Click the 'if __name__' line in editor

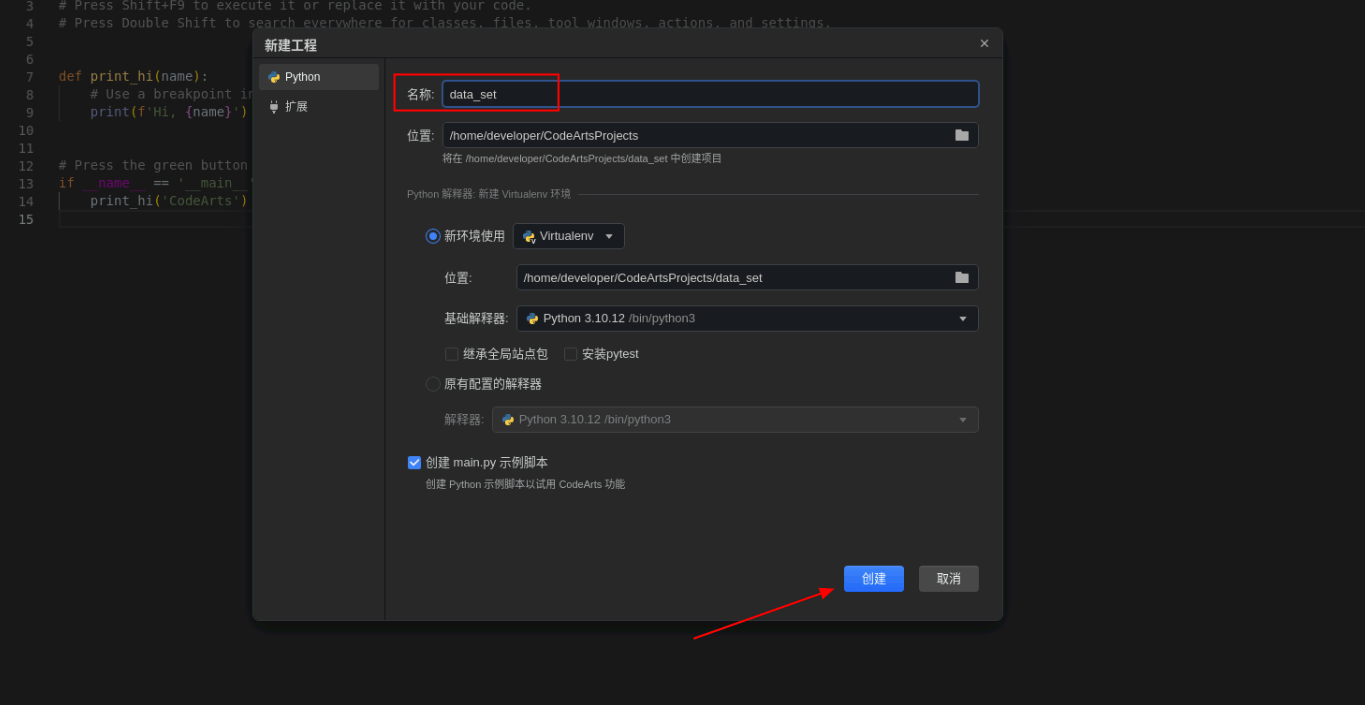pos(155,183)
